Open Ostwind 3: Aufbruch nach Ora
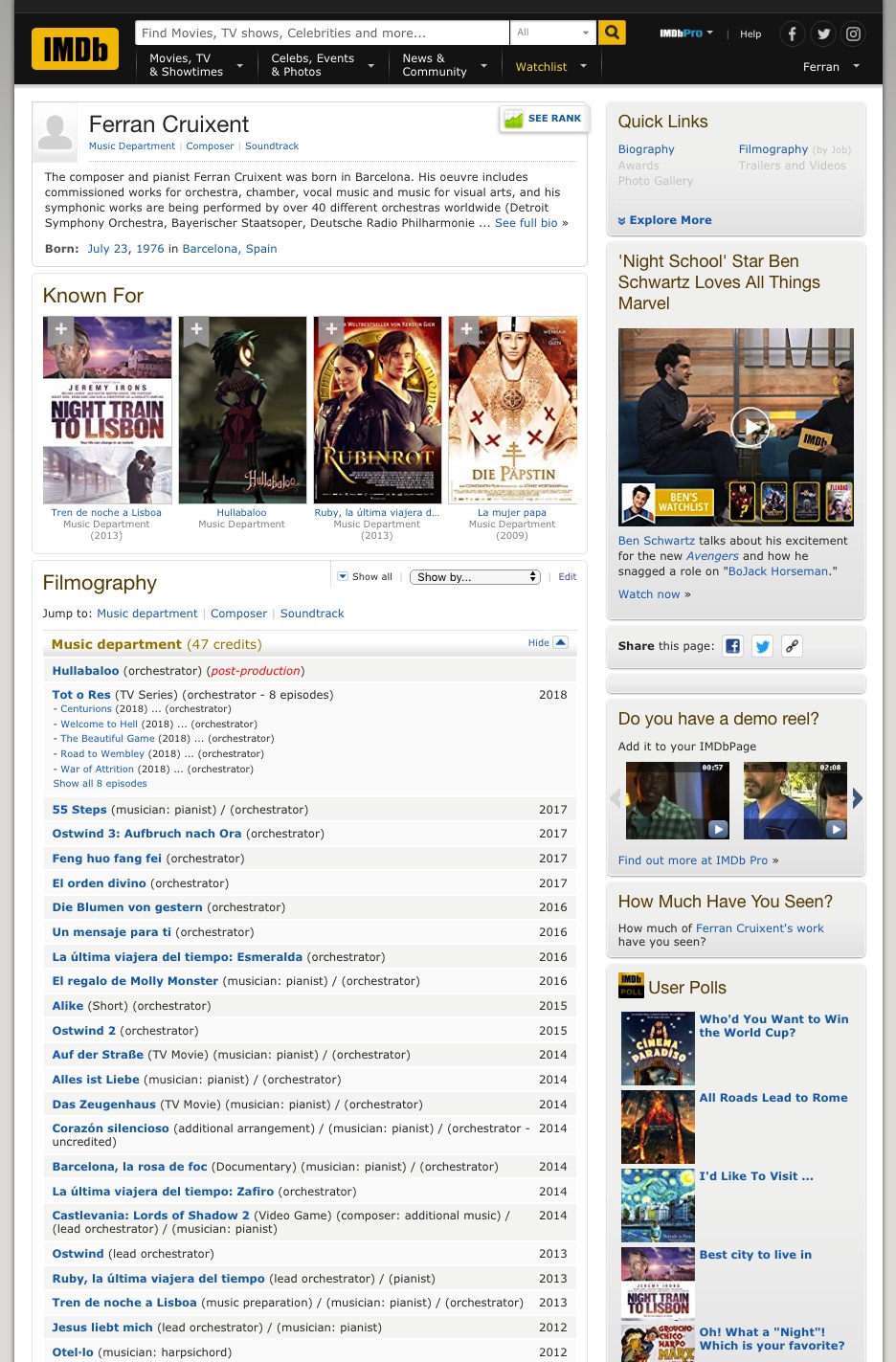 pyautogui.click(x=146, y=834)
